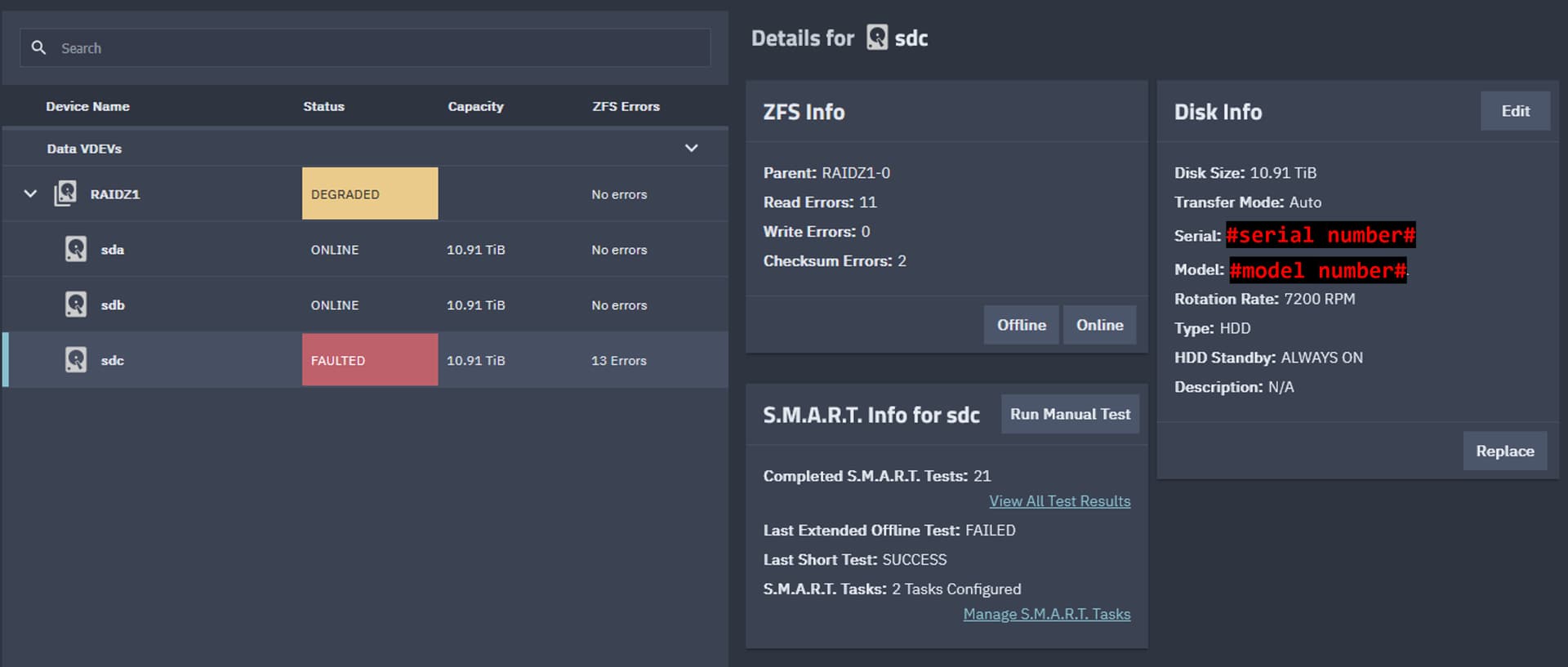Open Manage S.M.A.R.T. Tasks link
The image size is (1568, 667).
click(x=1046, y=614)
